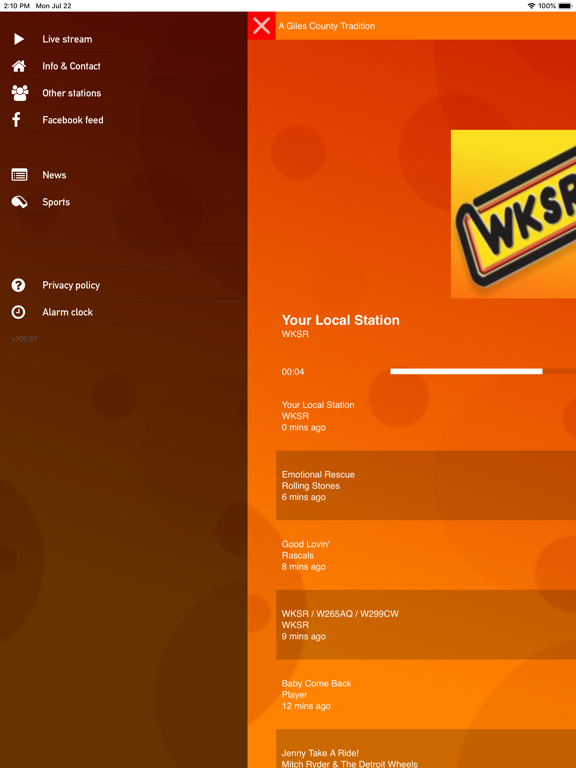Click the 2:10 PM clock in status bar

click(17, 6)
